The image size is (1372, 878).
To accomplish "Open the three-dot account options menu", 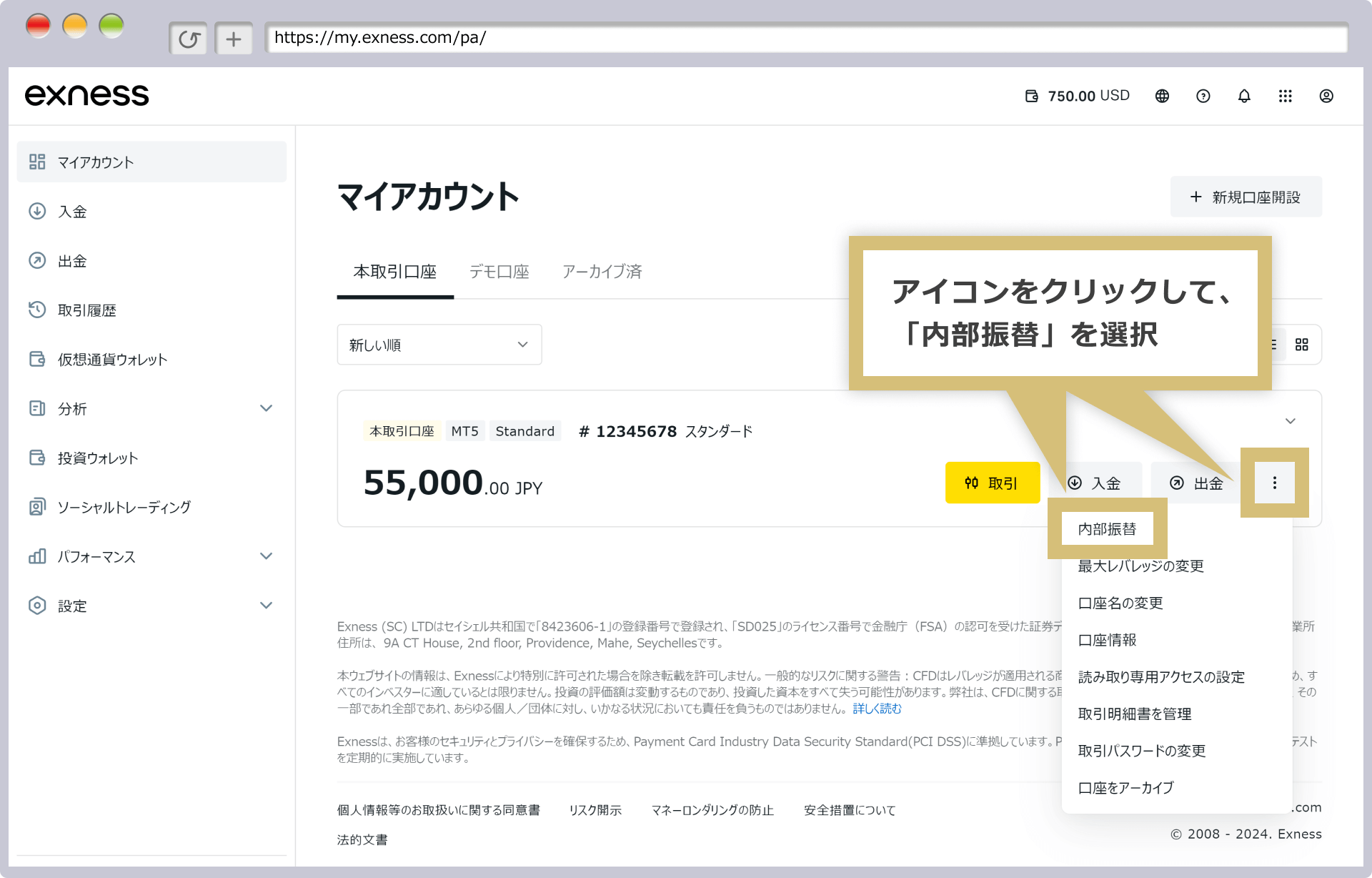I will [1275, 483].
